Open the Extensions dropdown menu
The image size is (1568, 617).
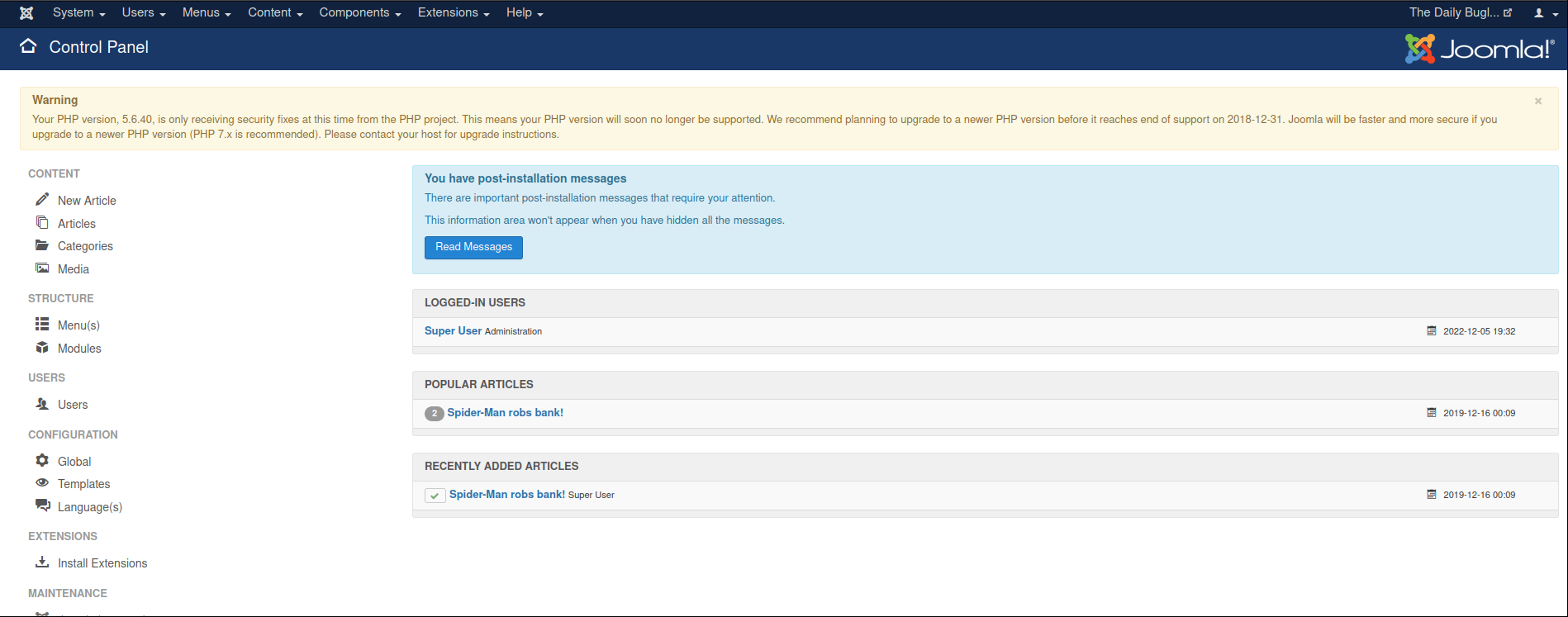(454, 12)
